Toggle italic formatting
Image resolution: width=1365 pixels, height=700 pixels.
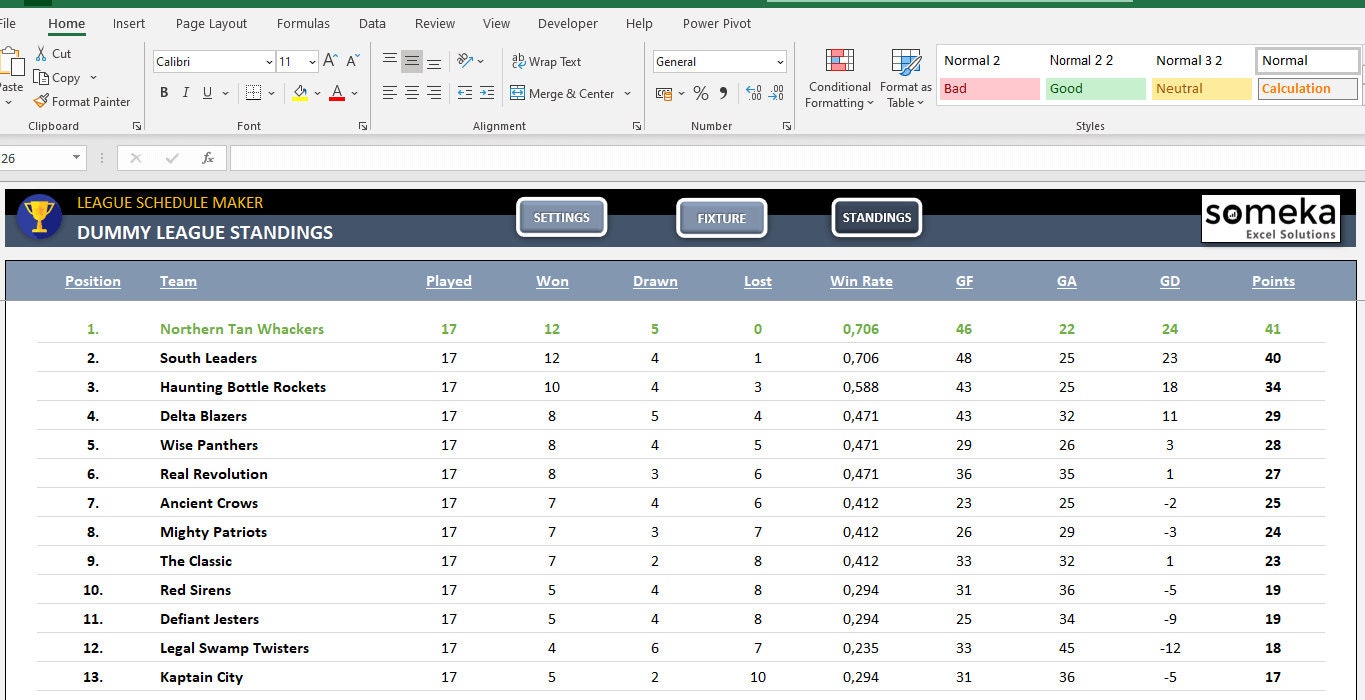pos(186,93)
